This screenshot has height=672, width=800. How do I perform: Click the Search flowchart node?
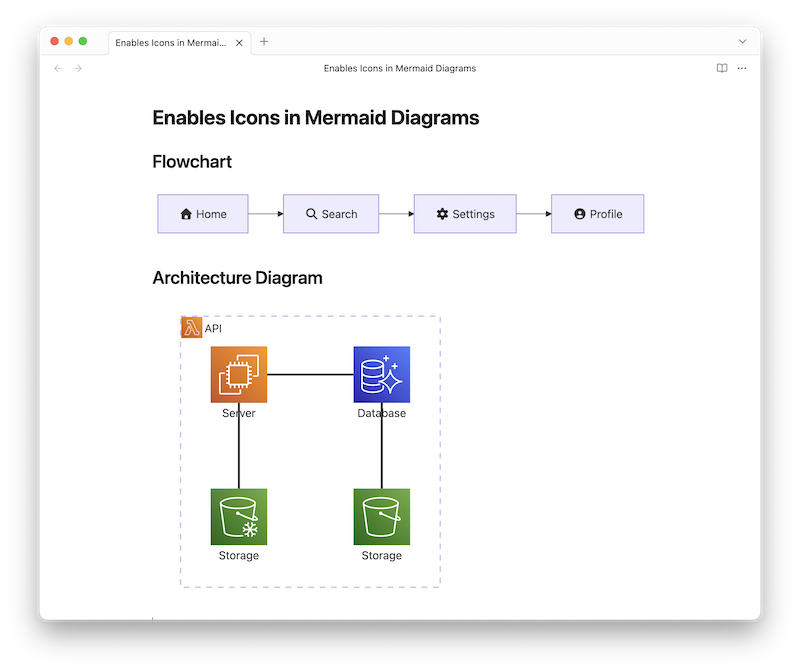pyautogui.click(x=331, y=214)
